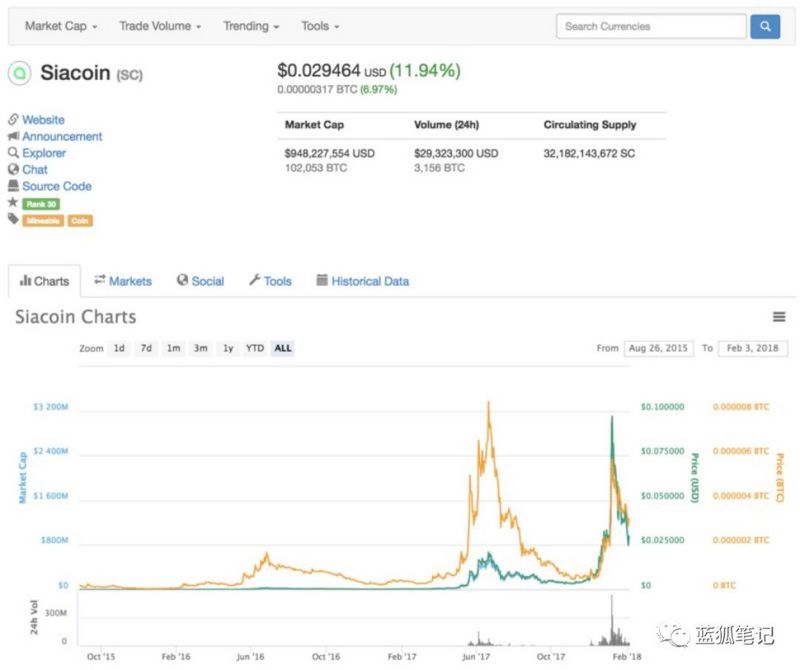Click the globe icon beside Social
Image resolution: width=800 pixels, height=670 pixels.
[182, 280]
